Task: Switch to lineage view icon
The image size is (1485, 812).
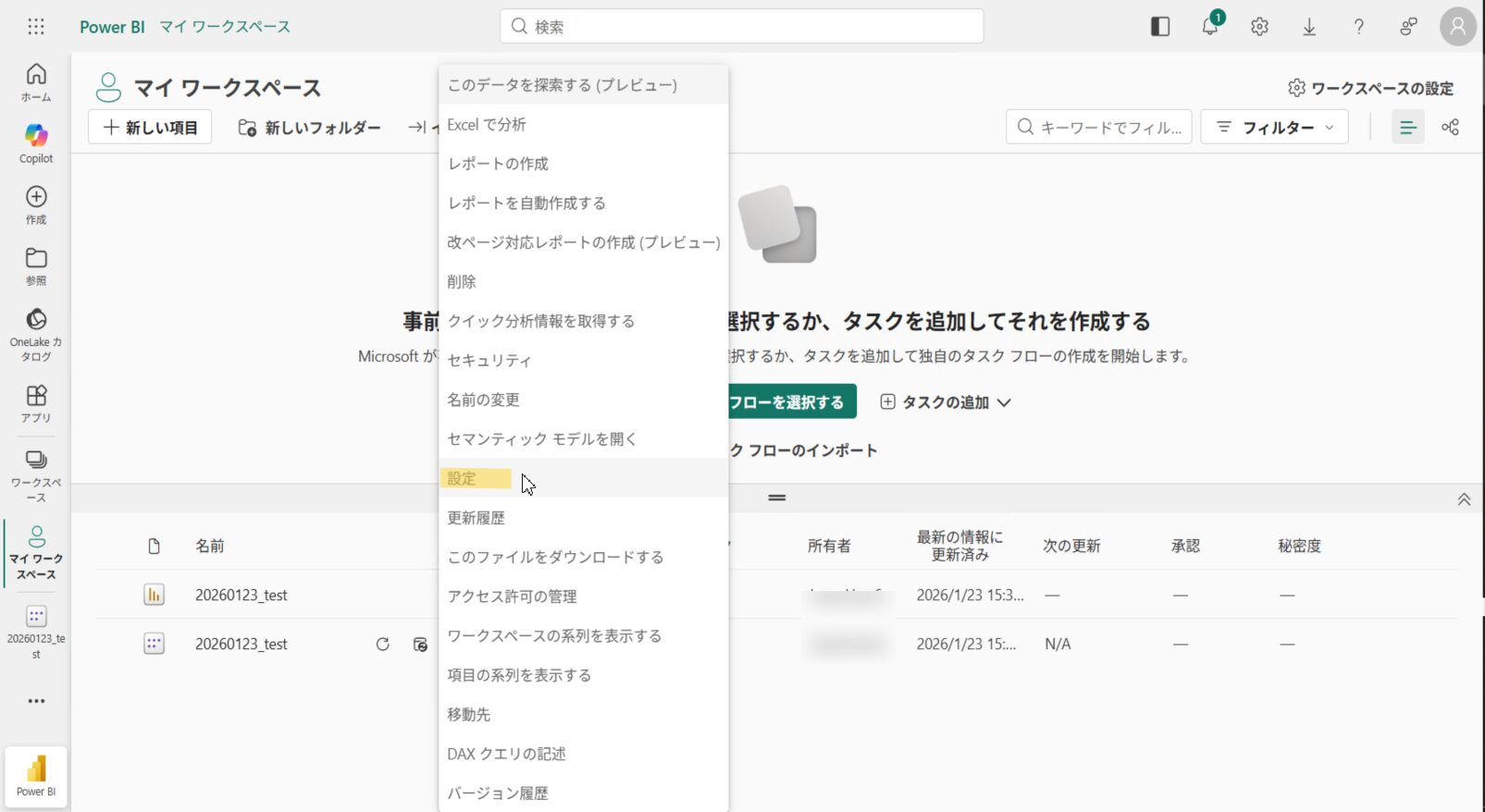Action: 1450,128
